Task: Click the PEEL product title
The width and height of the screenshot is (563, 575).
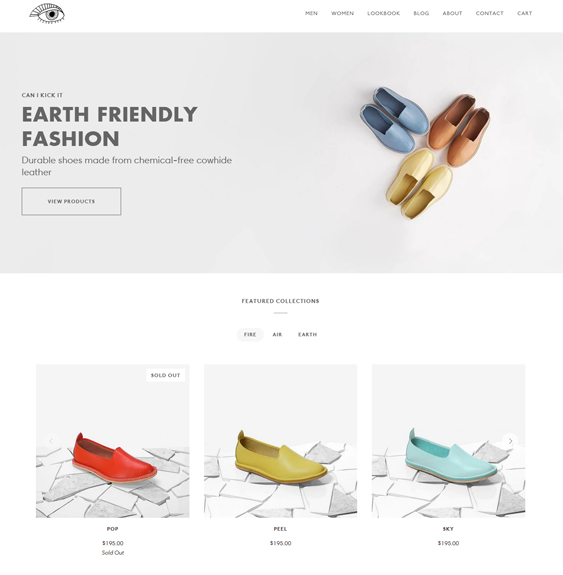Action: (280, 529)
